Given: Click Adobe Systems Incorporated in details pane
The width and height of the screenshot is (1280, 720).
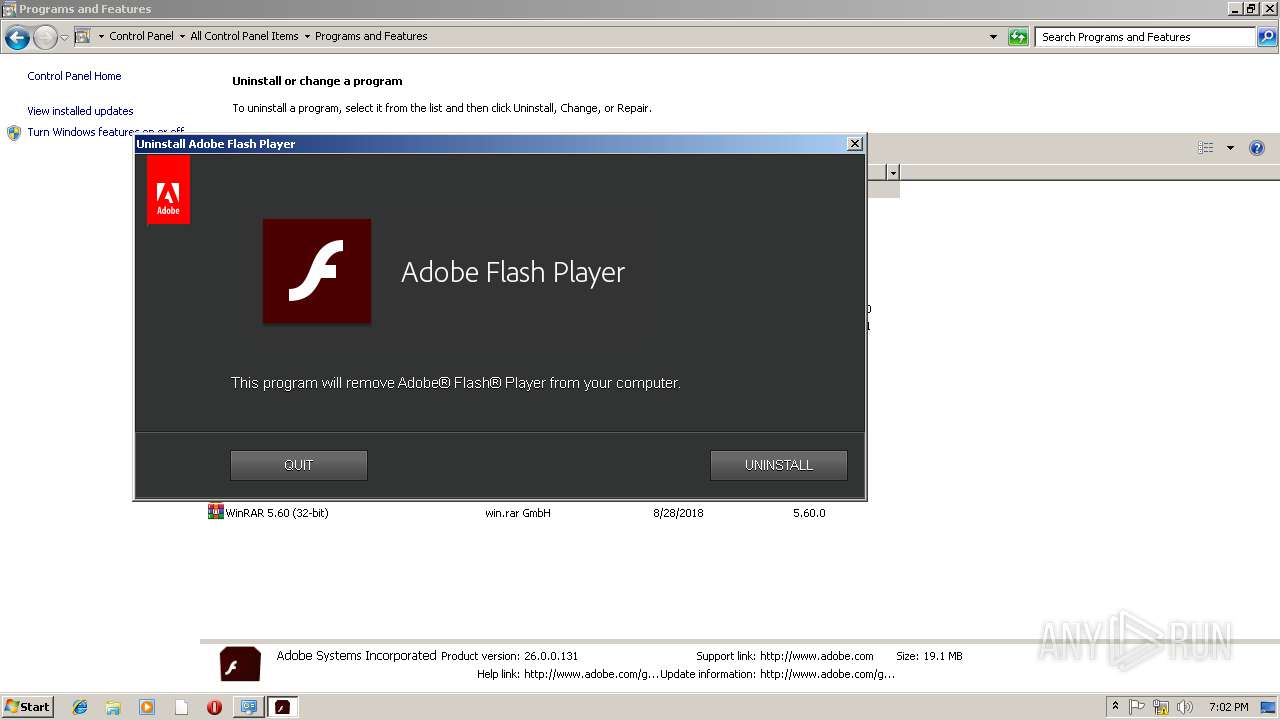Looking at the screenshot, I should [356, 656].
